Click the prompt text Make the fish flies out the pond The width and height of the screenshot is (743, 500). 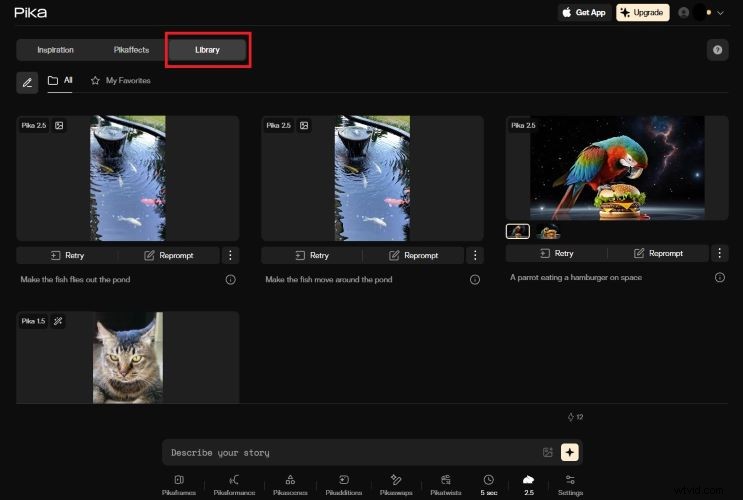pyautogui.click(x=75, y=280)
